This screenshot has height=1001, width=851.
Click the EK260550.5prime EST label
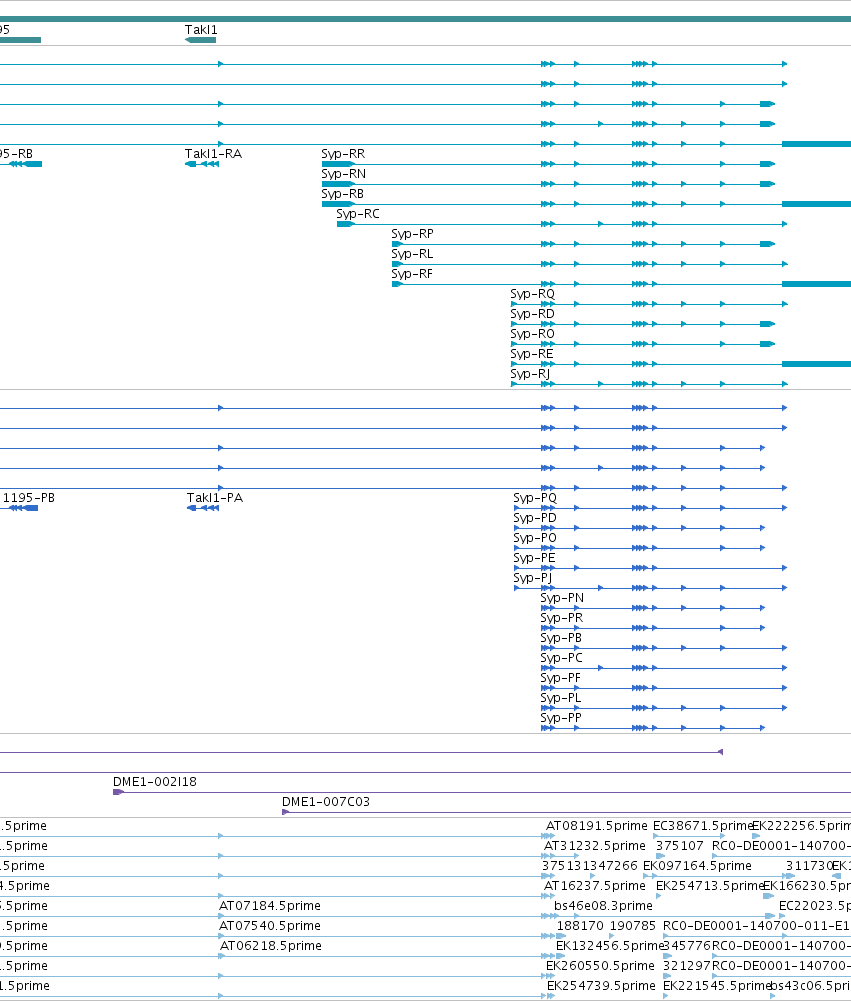(600, 966)
